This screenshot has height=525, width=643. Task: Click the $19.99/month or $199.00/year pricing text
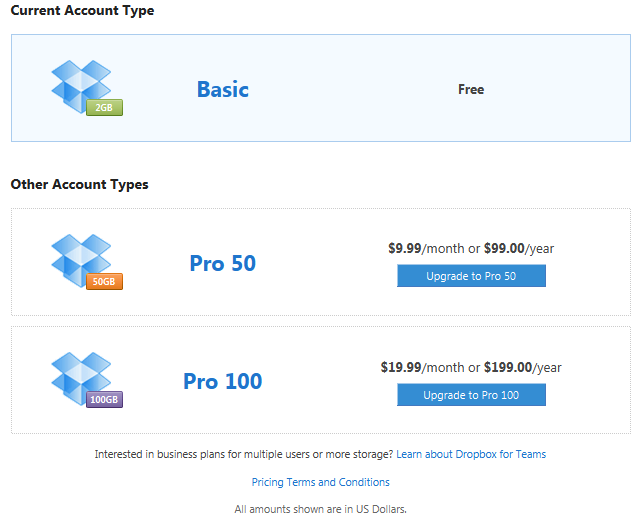click(x=471, y=368)
